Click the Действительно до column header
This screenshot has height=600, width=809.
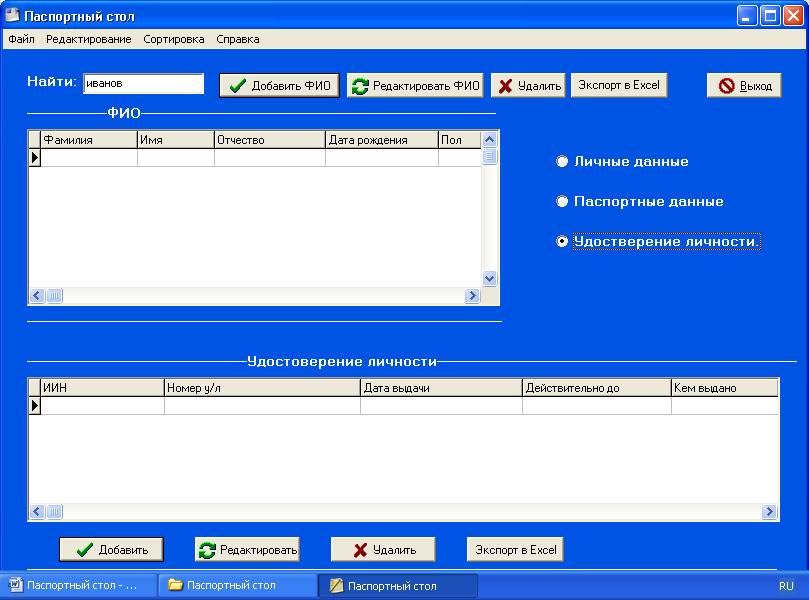[596, 388]
